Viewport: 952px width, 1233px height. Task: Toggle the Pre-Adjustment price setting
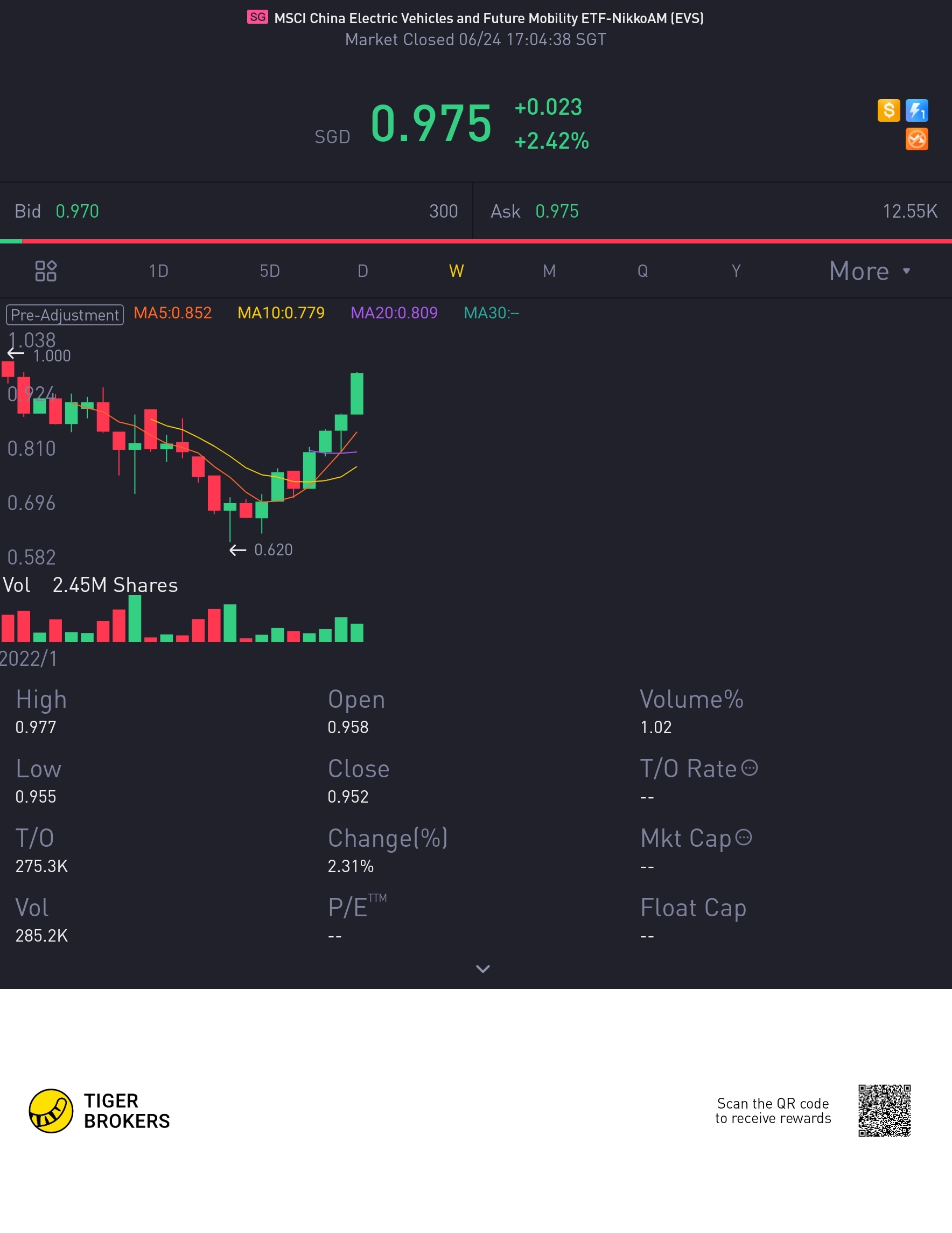pos(65,315)
